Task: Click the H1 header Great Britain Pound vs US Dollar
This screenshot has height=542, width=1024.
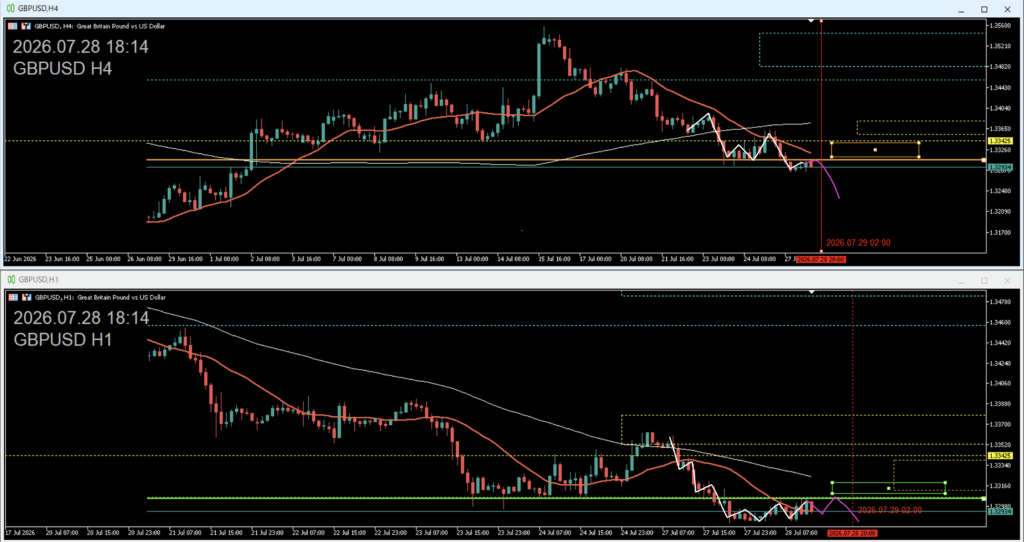Action: [121, 297]
